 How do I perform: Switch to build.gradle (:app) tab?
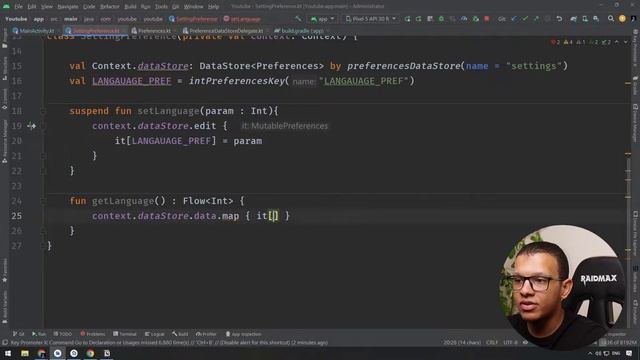(298, 31)
